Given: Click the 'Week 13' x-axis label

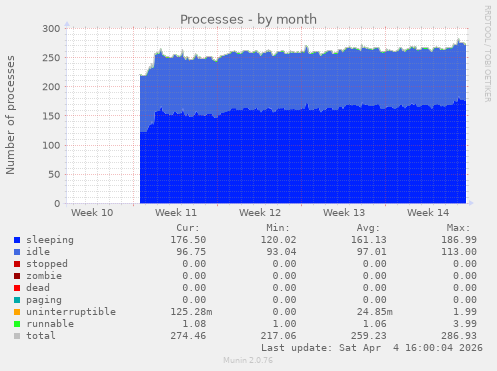Looking at the screenshot, I should click(x=344, y=213).
